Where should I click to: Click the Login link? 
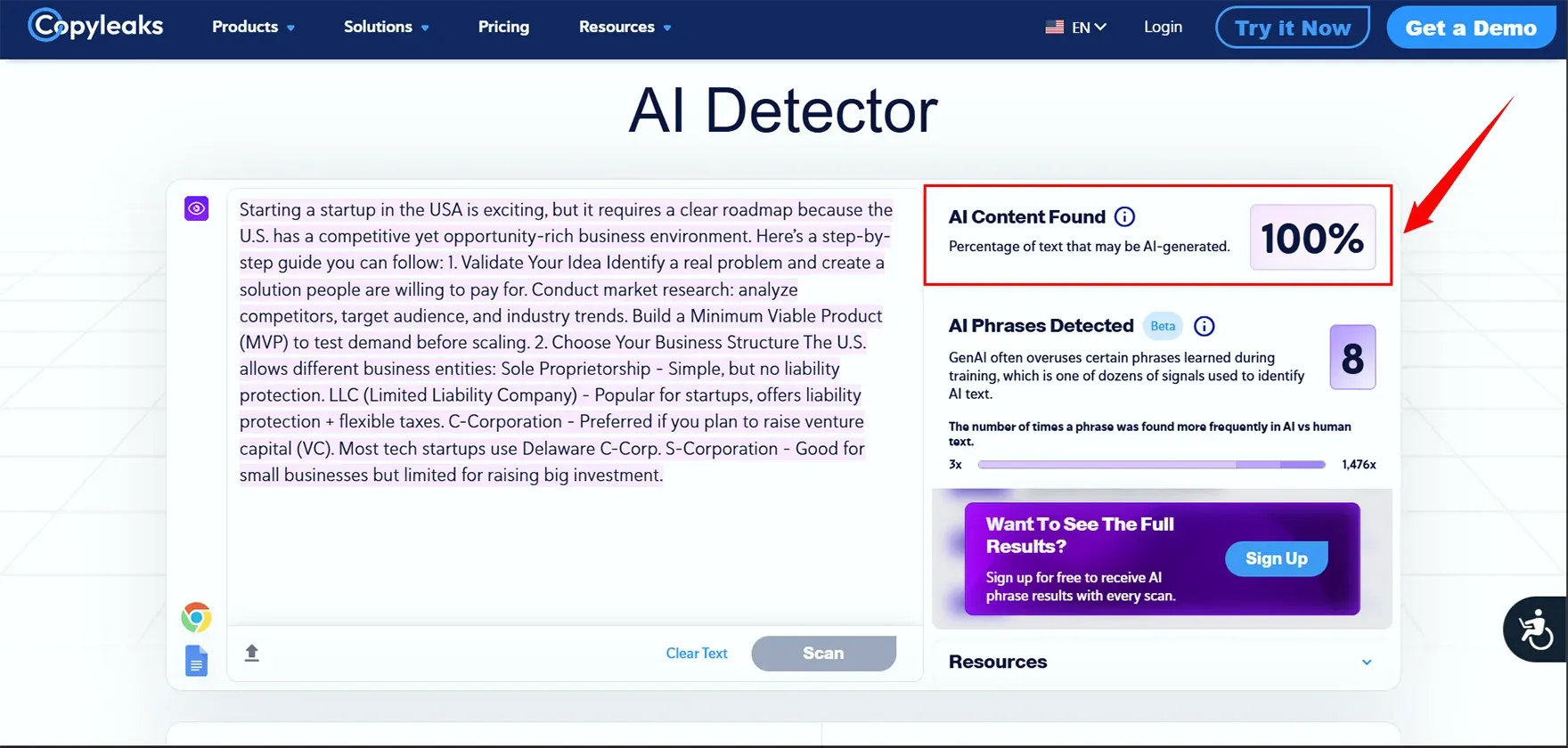pos(1163,27)
